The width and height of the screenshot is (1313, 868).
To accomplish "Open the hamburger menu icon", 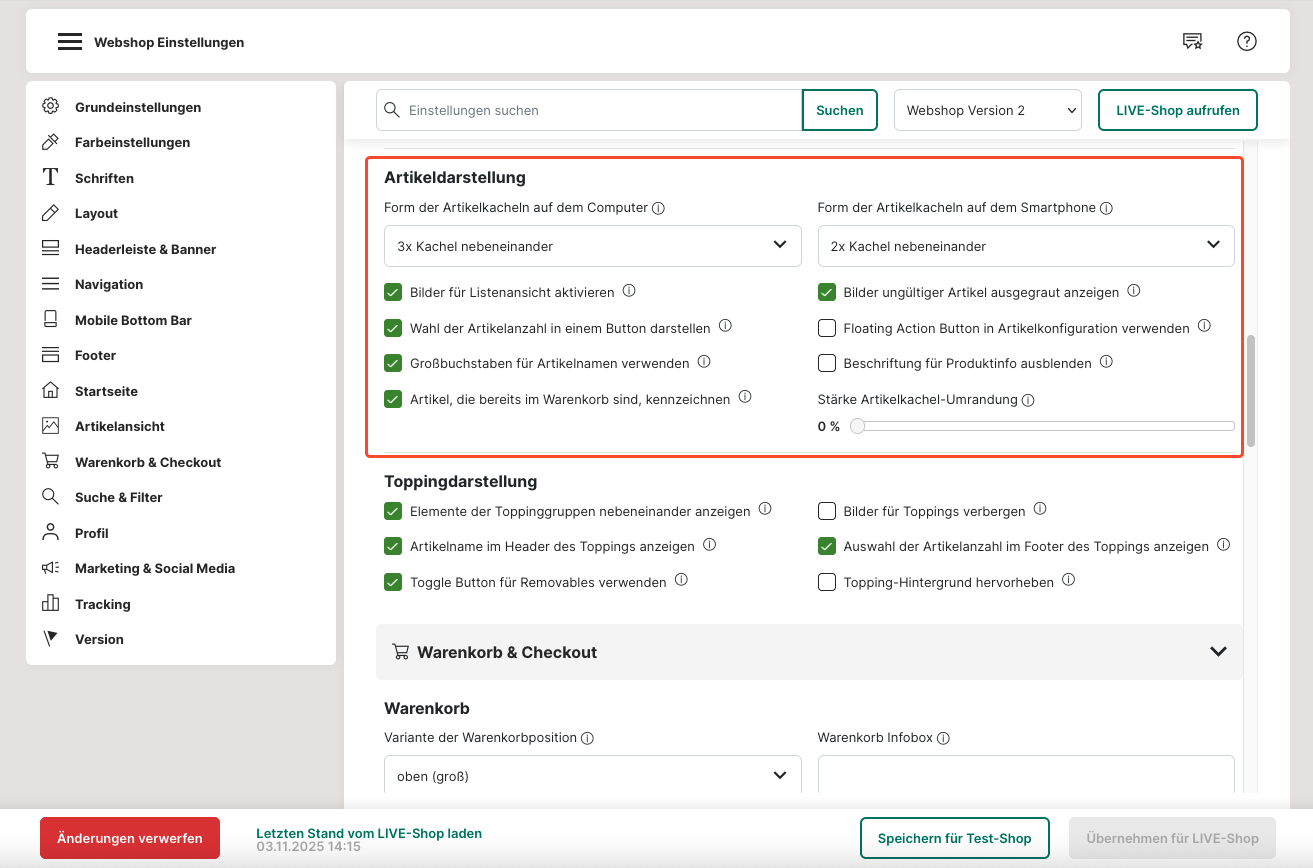I will (x=69, y=42).
